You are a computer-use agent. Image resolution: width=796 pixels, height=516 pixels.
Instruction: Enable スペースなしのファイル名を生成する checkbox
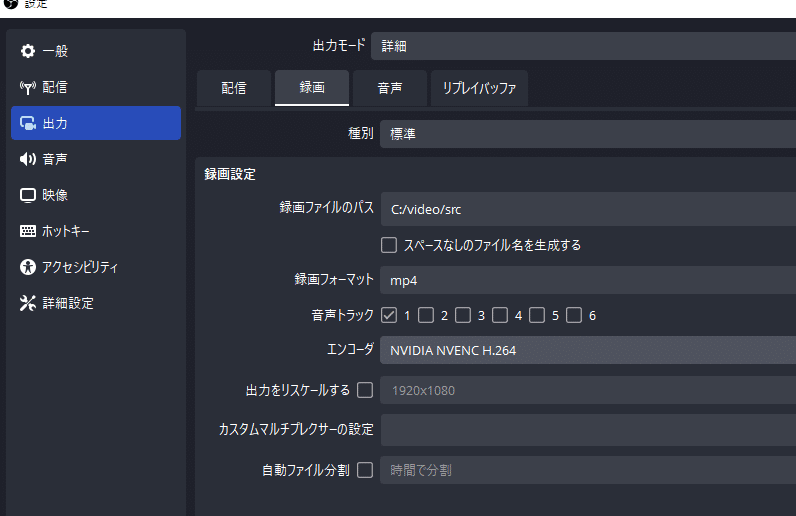tap(389, 245)
